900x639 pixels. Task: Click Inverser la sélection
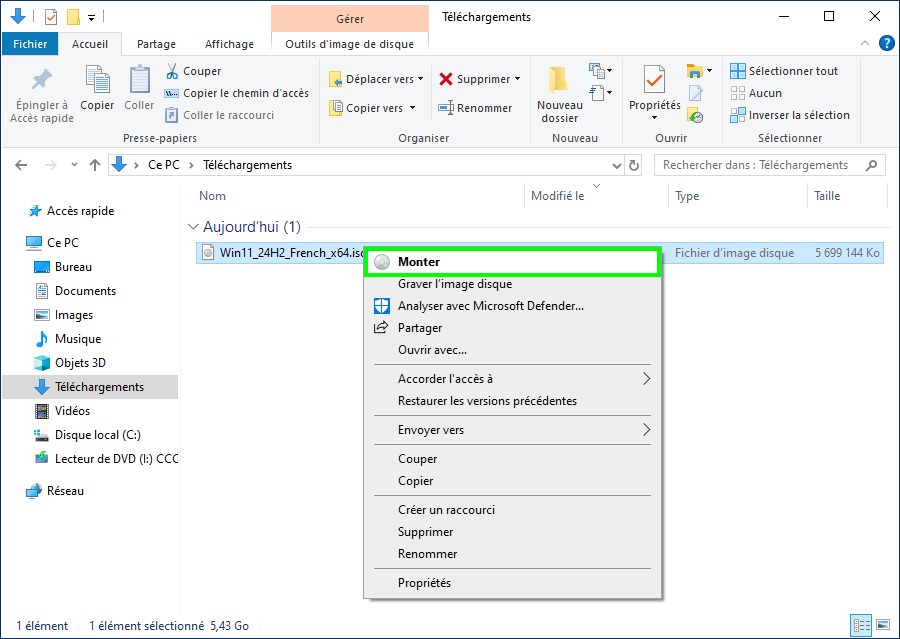point(790,115)
